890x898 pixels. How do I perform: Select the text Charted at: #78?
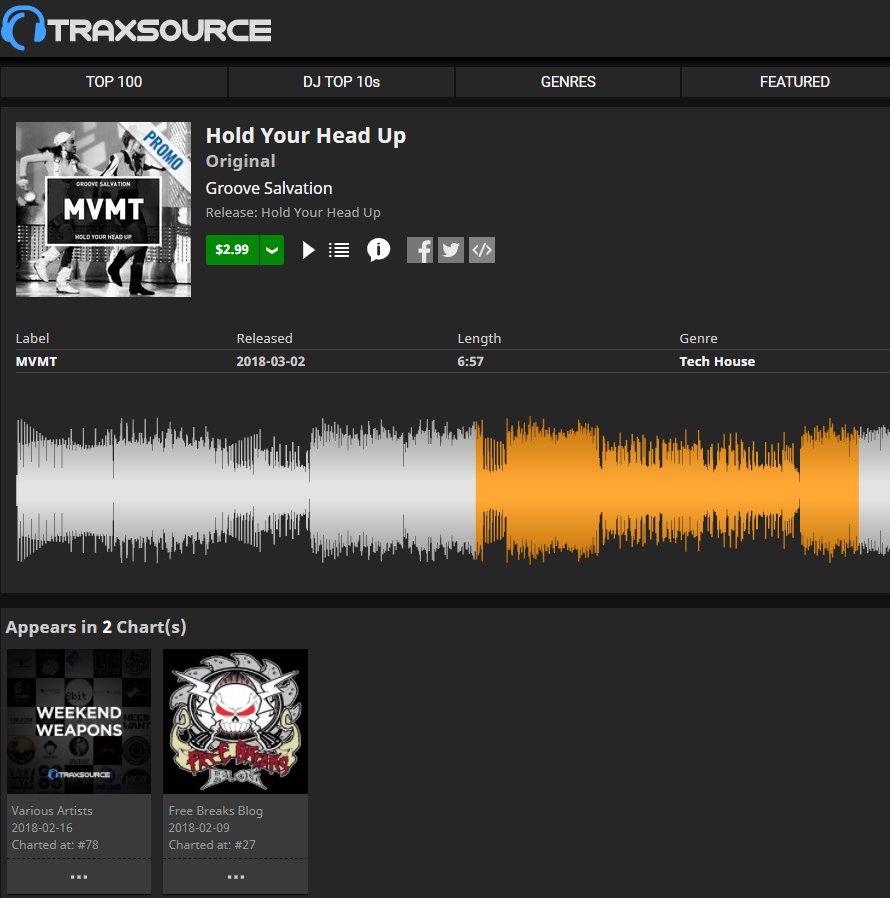[x=55, y=845]
